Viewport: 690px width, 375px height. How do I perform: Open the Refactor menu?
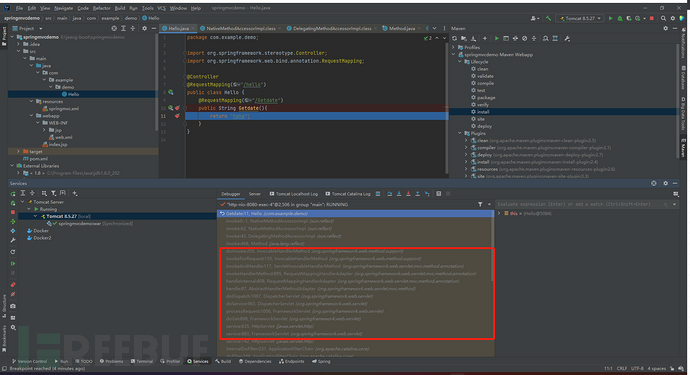click(x=102, y=8)
